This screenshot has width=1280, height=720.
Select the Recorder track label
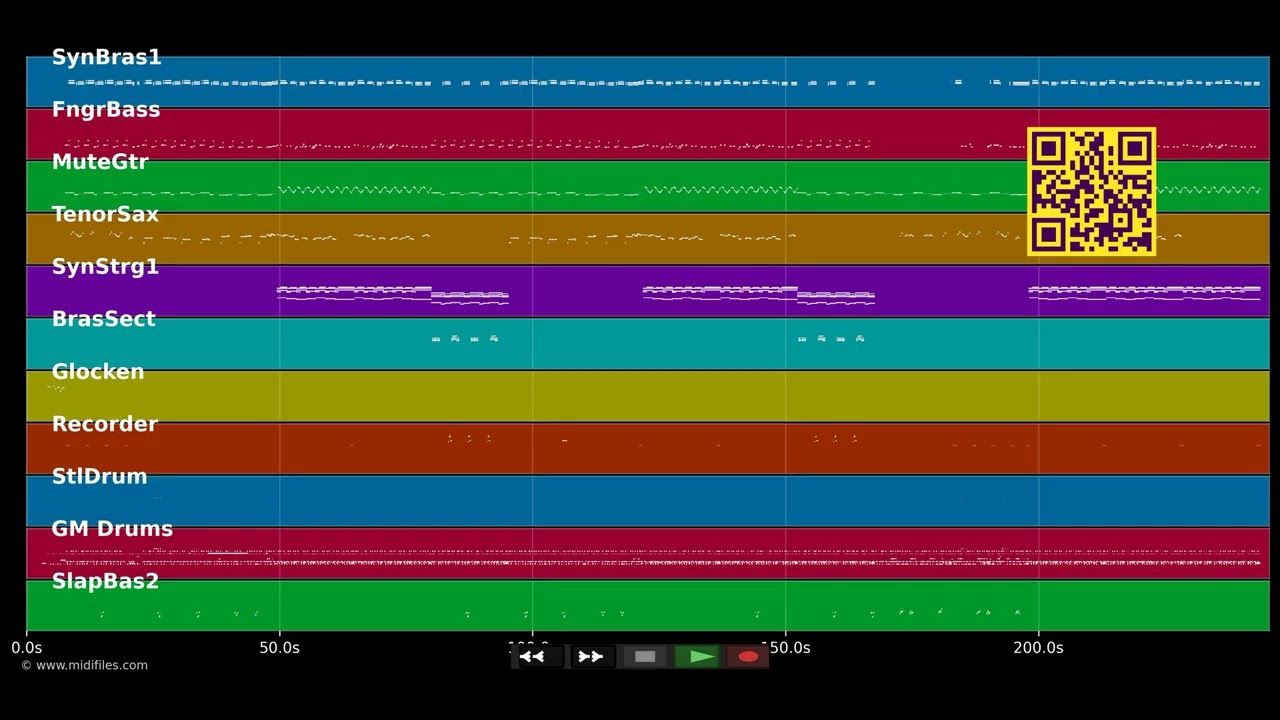point(104,424)
